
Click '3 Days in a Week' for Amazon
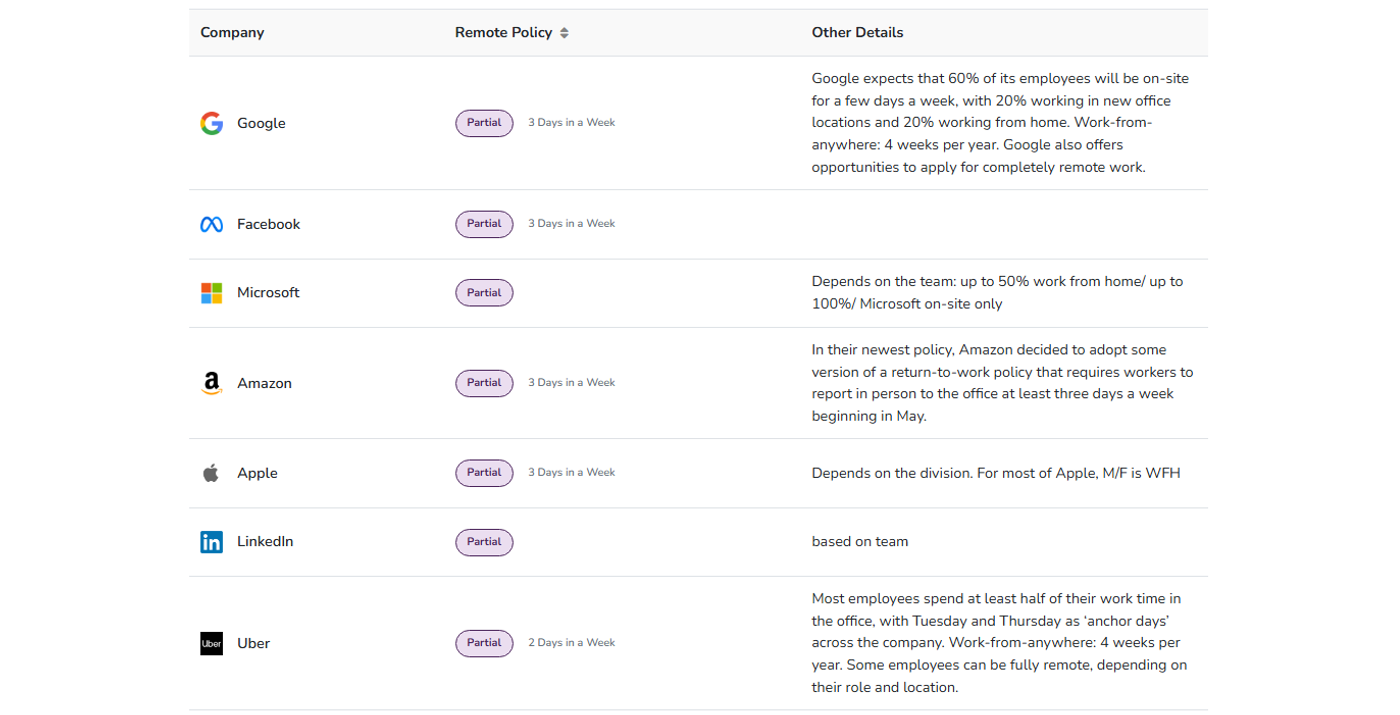[x=571, y=383]
